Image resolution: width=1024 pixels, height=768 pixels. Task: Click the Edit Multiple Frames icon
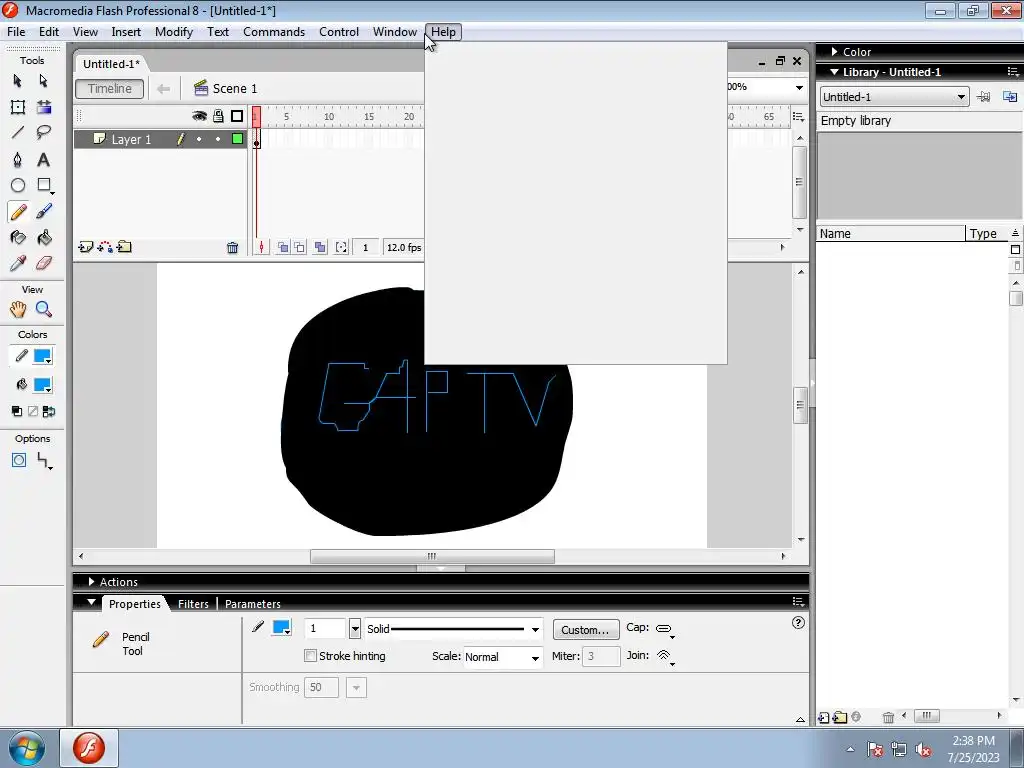[x=320, y=248]
